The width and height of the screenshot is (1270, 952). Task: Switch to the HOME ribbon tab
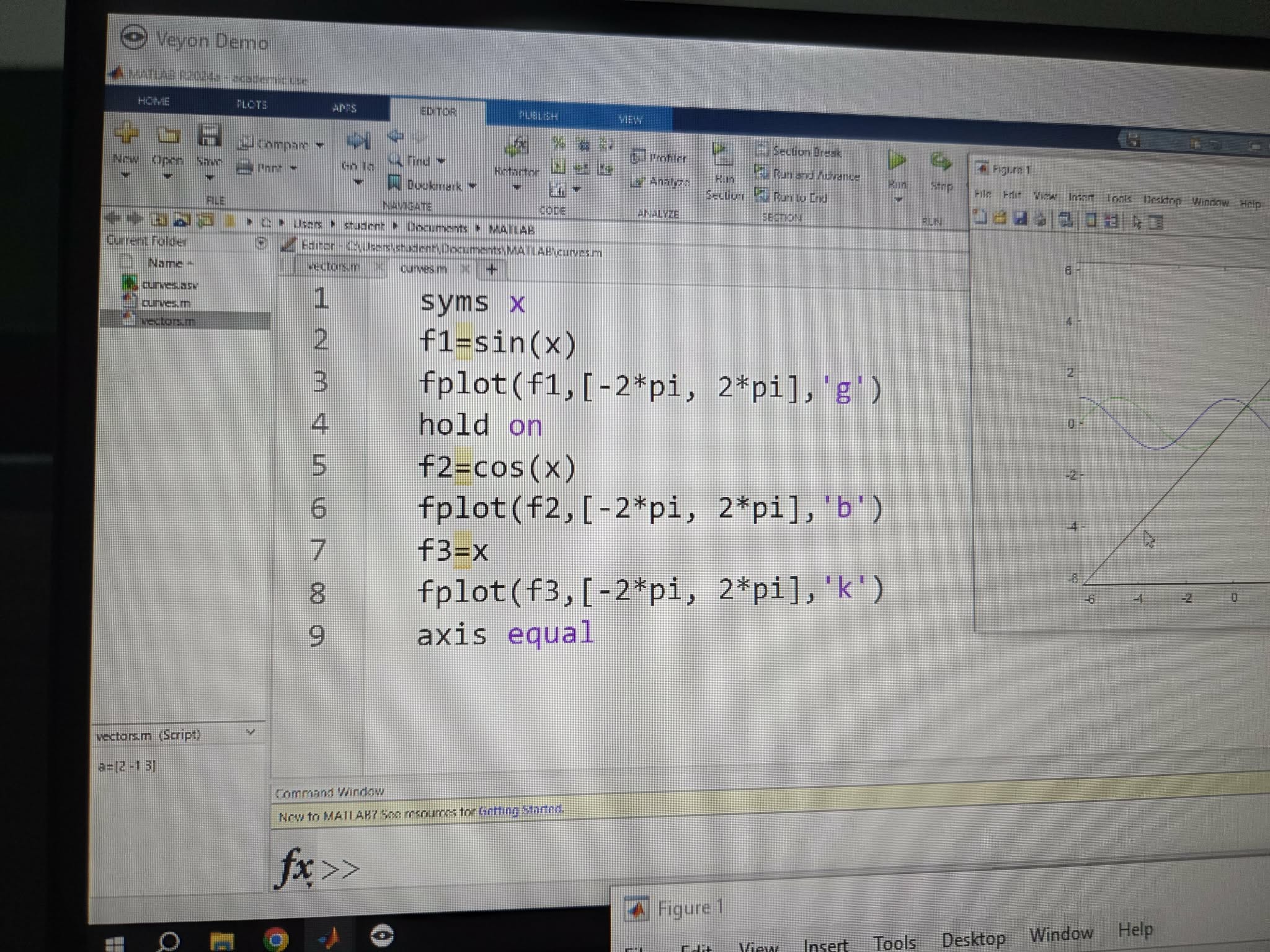154,100
